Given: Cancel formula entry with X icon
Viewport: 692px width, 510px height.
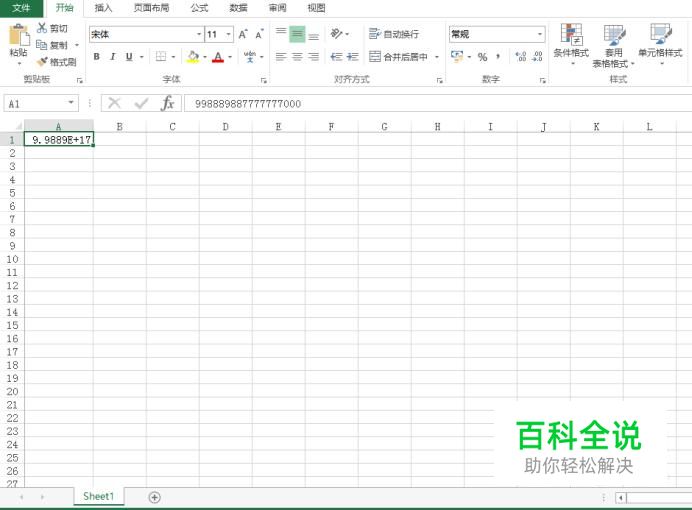Looking at the screenshot, I should click(114, 103).
